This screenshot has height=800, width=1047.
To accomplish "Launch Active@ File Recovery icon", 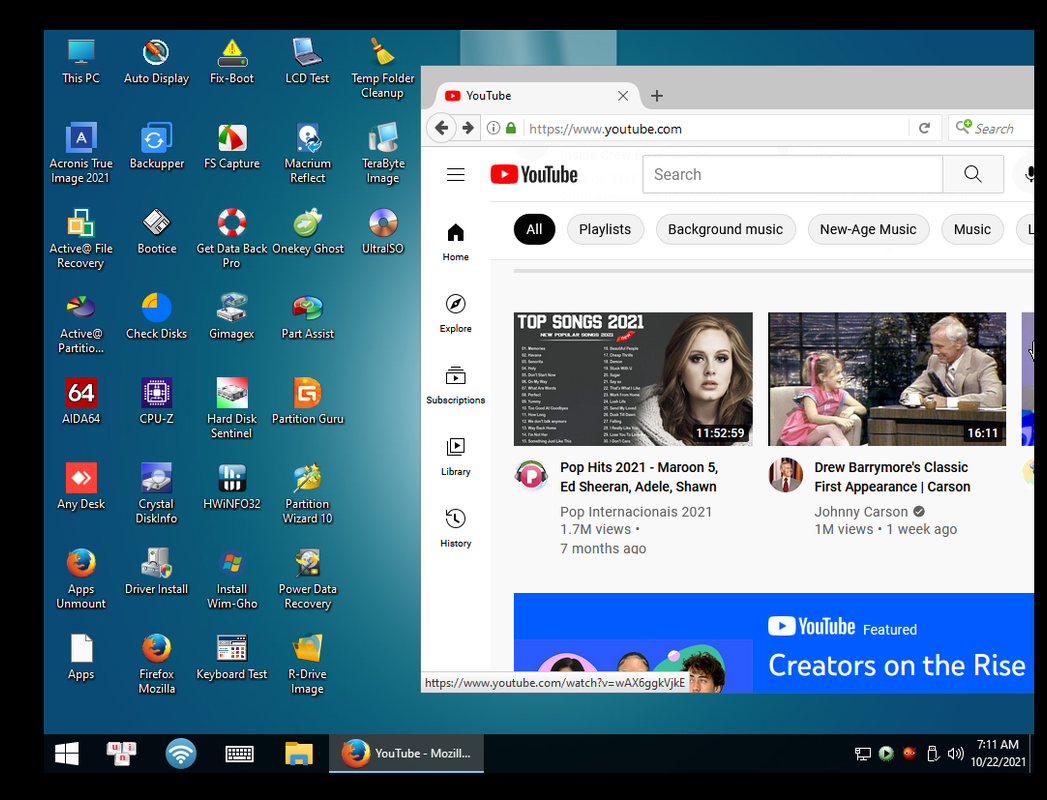I will [81, 238].
